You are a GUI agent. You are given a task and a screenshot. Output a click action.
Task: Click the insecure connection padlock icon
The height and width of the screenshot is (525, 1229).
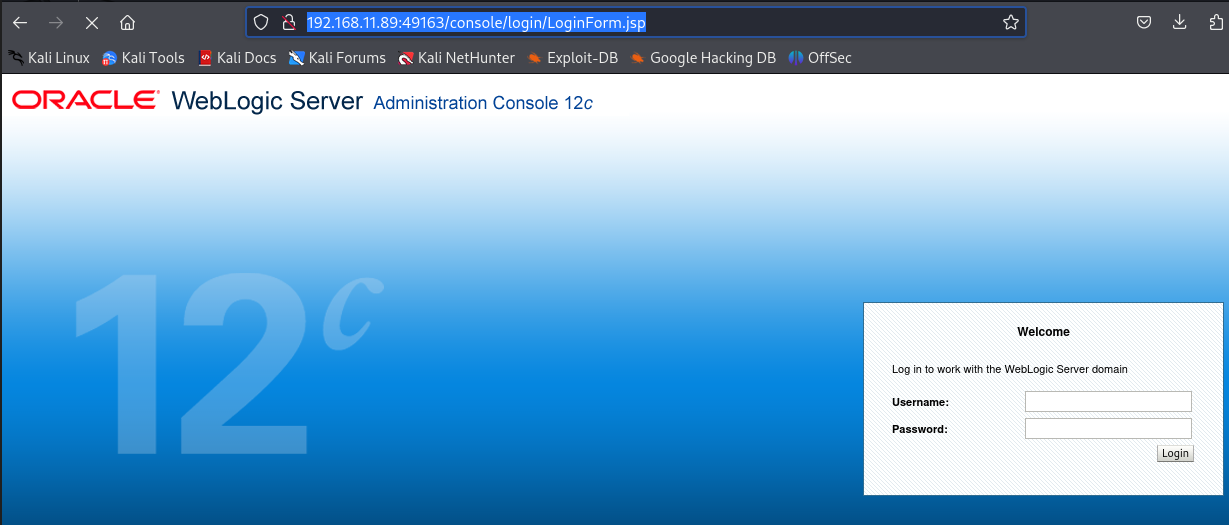click(x=288, y=22)
